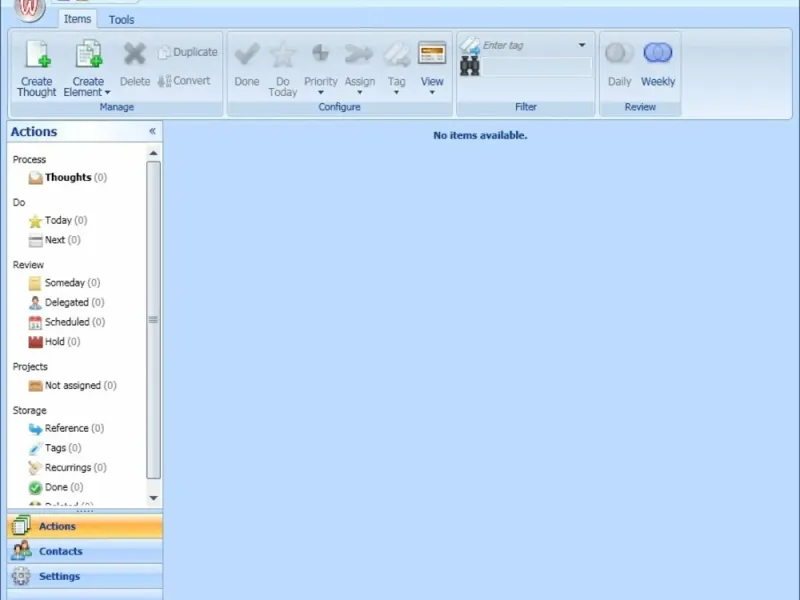The height and width of the screenshot is (600, 800).
Task: Click the Delegated person icon
Action: (x=35, y=303)
